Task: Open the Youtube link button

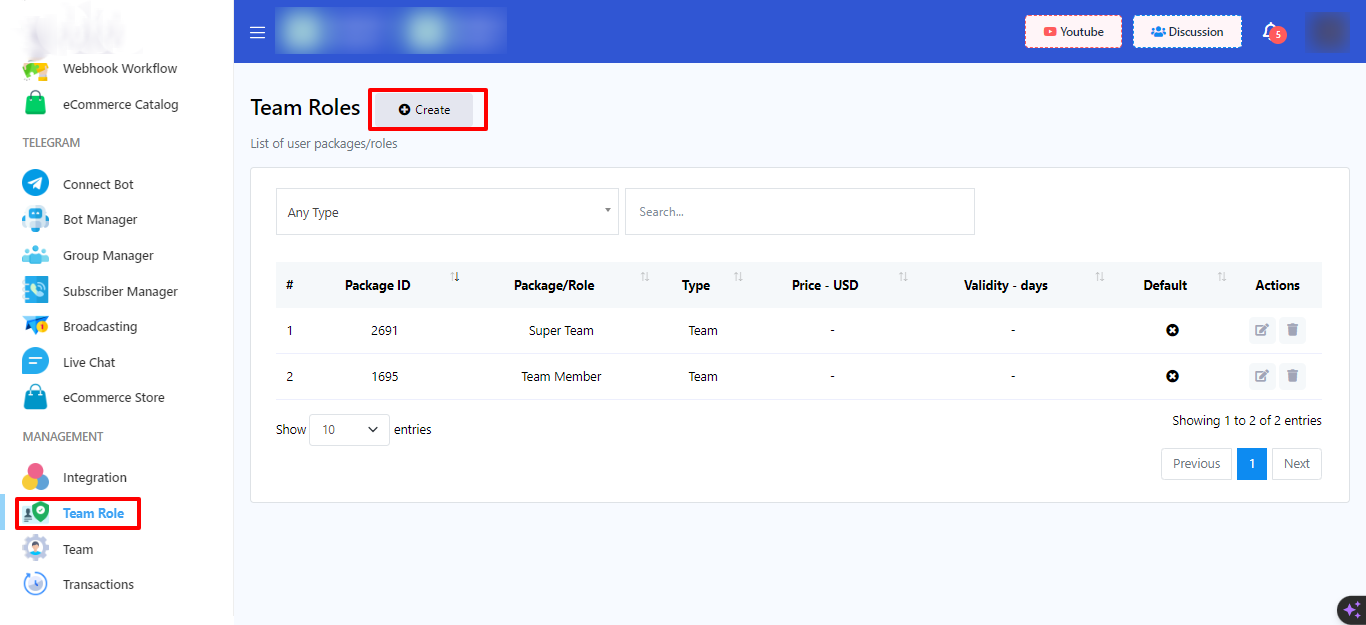Action: [x=1073, y=32]
